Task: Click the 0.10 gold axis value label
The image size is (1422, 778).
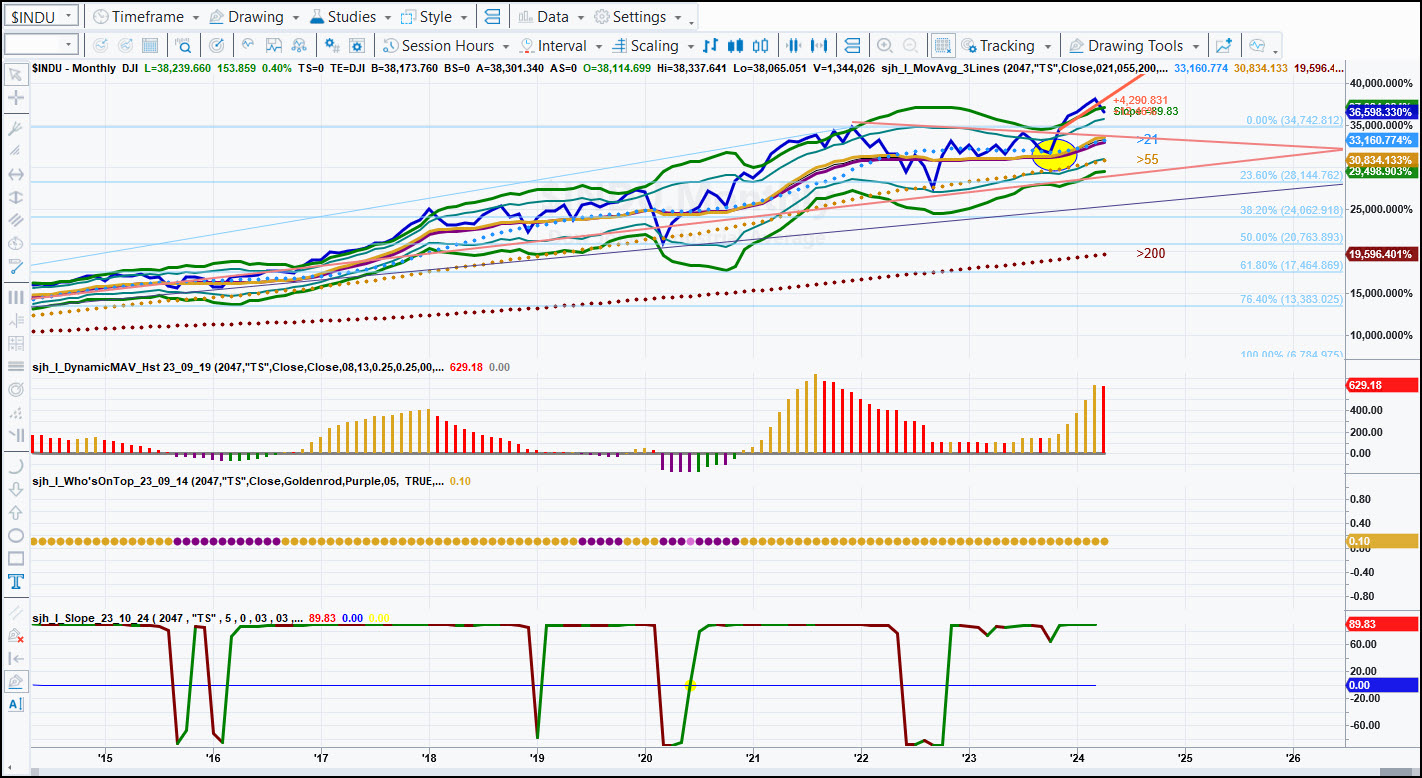Action: click(x=1382, y=541)
